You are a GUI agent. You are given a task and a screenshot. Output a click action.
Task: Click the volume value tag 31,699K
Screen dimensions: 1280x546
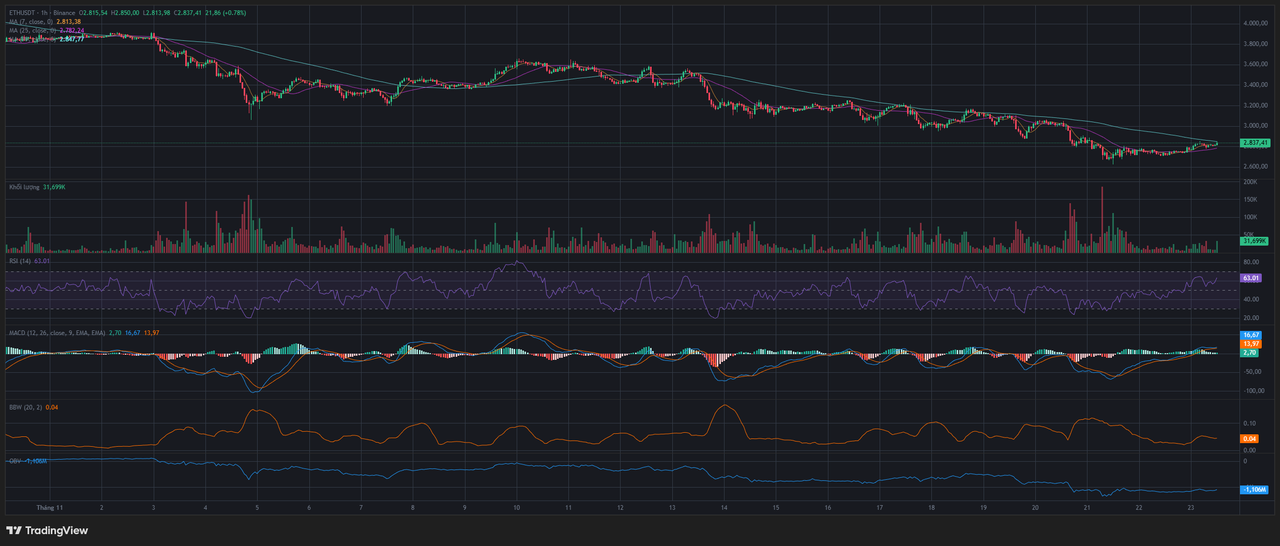pos(1254,241)
